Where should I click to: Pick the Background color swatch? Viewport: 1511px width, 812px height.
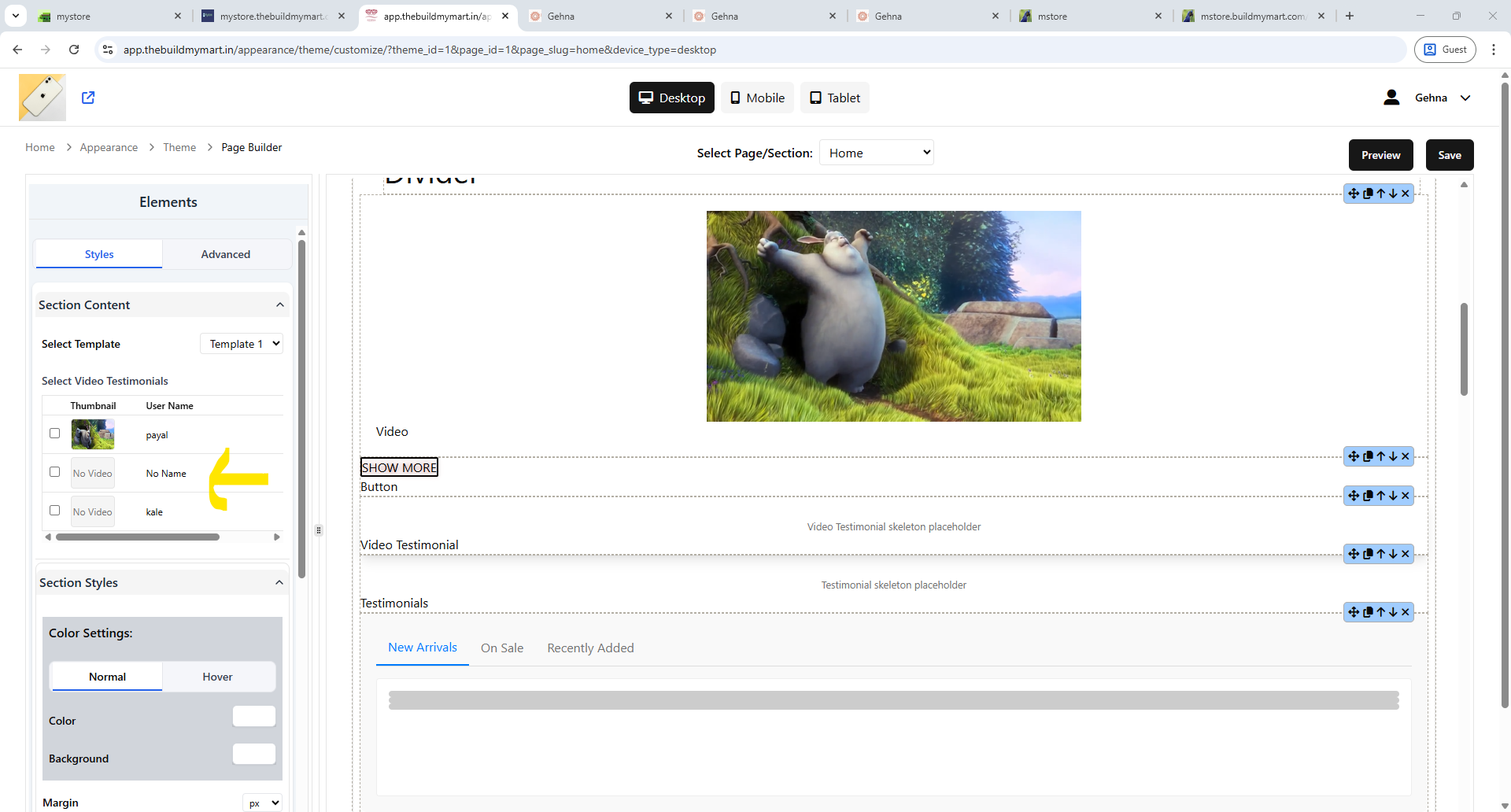click(254, 754)
